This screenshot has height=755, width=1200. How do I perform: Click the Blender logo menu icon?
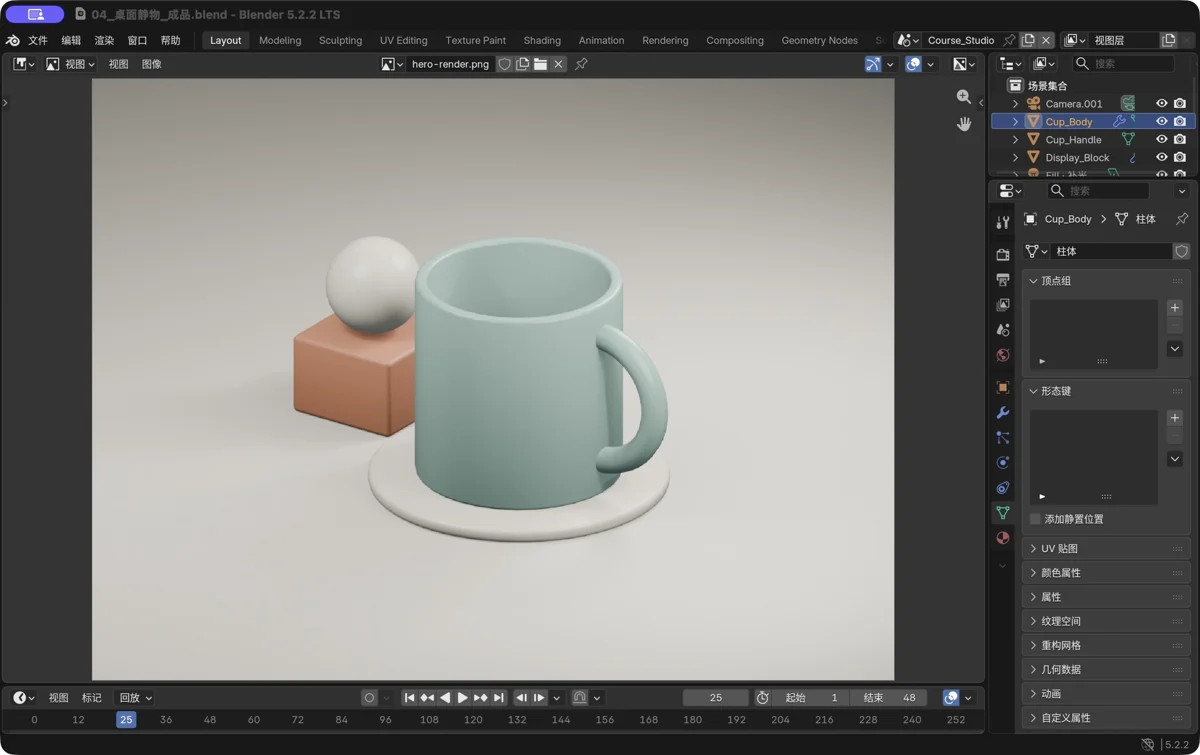coord(13,40)
